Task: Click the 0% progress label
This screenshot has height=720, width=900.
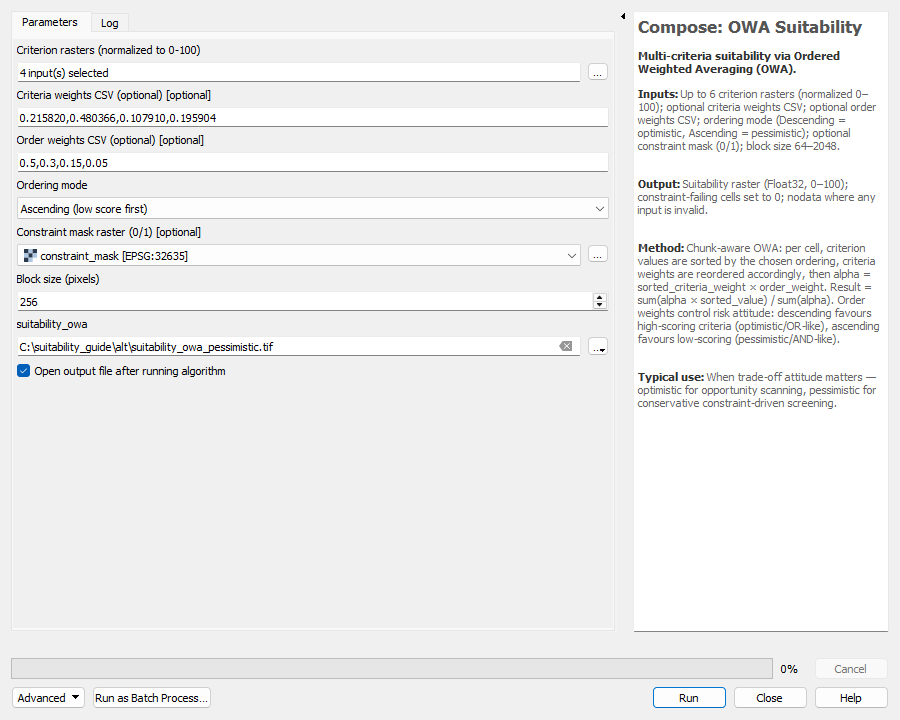Action: [789, 669]
